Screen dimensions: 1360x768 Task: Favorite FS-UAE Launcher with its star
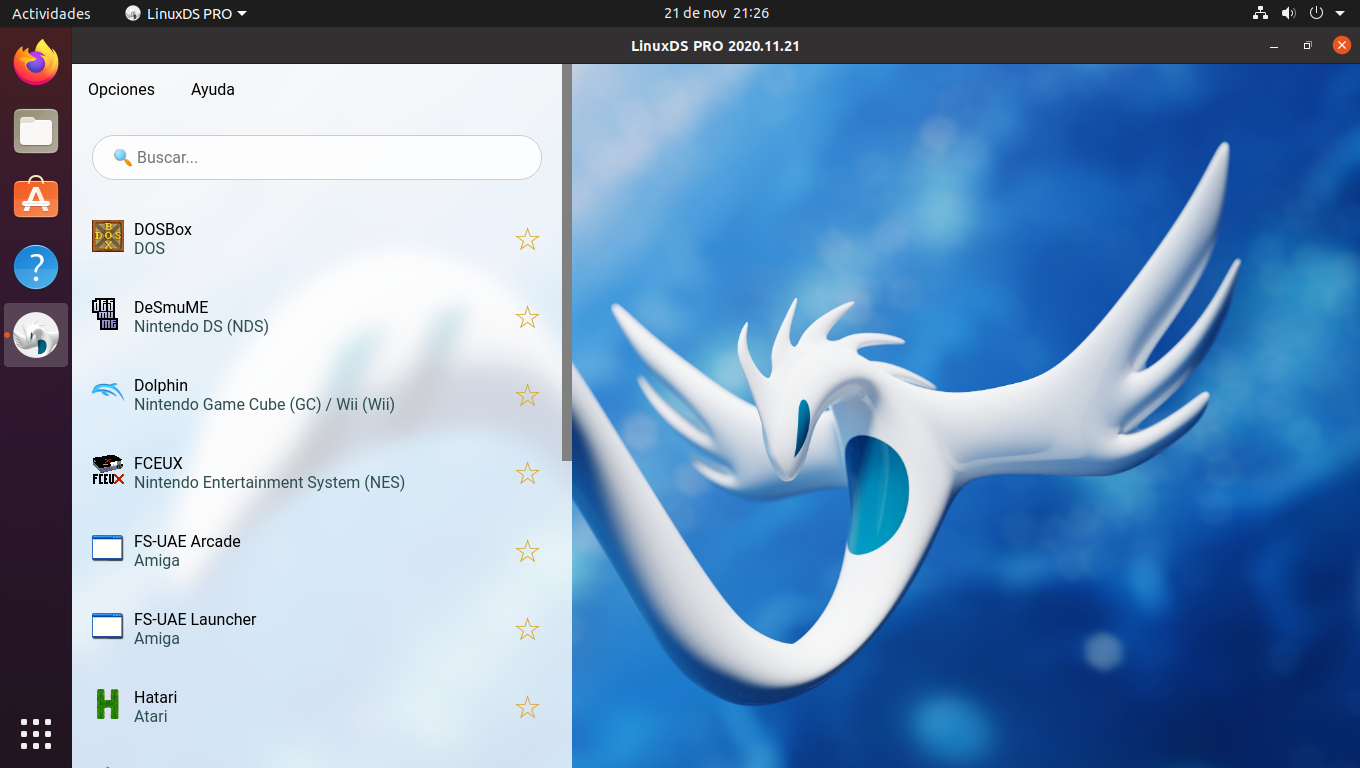(527, 629)
